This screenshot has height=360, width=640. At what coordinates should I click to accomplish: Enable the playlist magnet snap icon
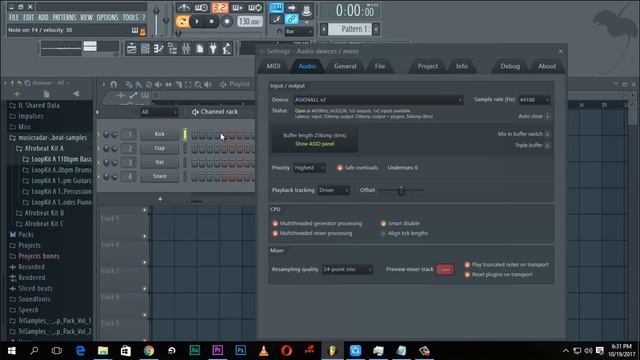tap(114, 84)
